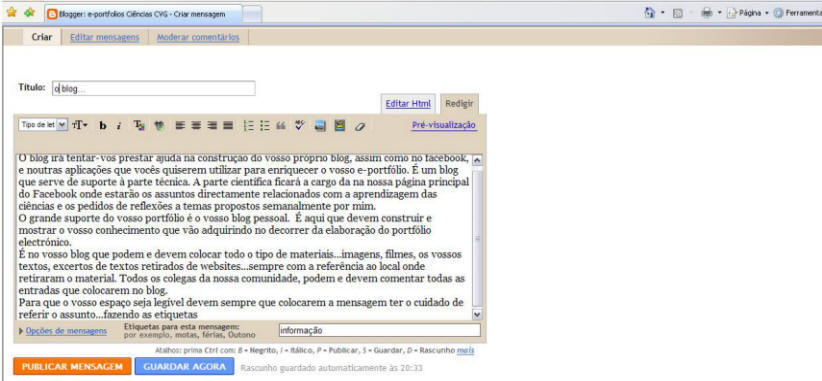Apply italic formatting in editor toolbar

click(119, 126)
